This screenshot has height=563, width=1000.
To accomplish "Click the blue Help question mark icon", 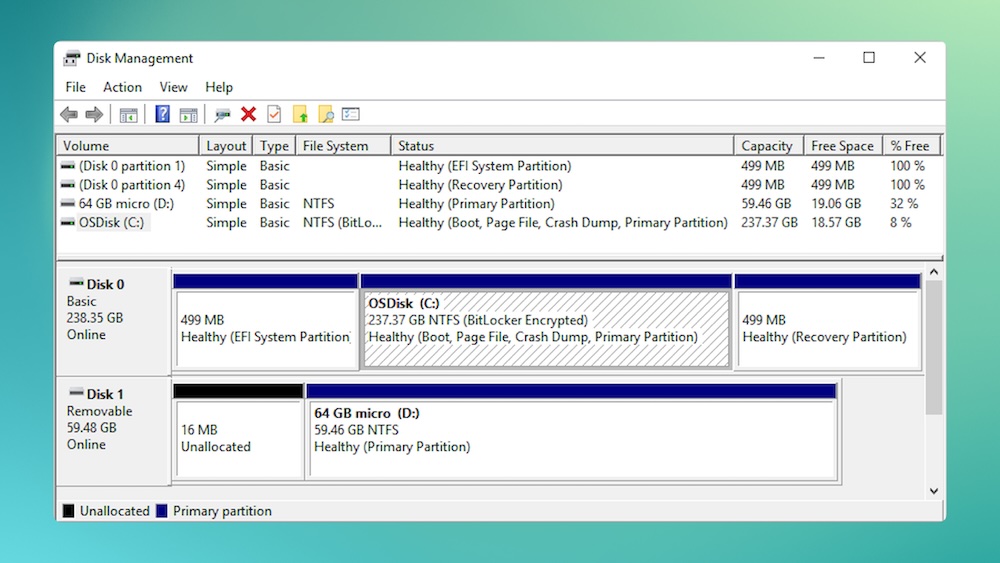I will tap(162, 115).
